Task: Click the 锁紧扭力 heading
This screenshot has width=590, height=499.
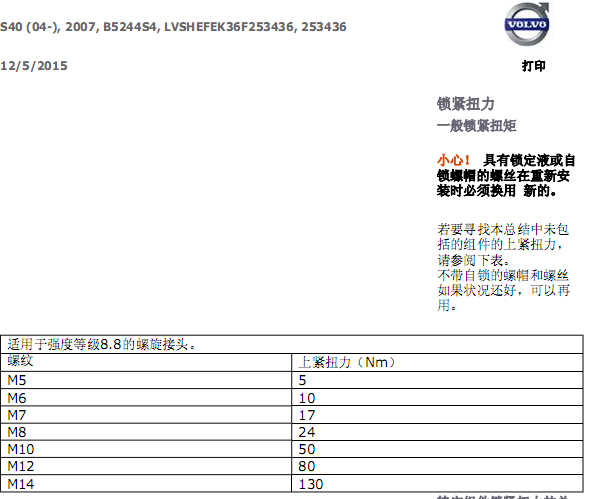Action: 465,104
